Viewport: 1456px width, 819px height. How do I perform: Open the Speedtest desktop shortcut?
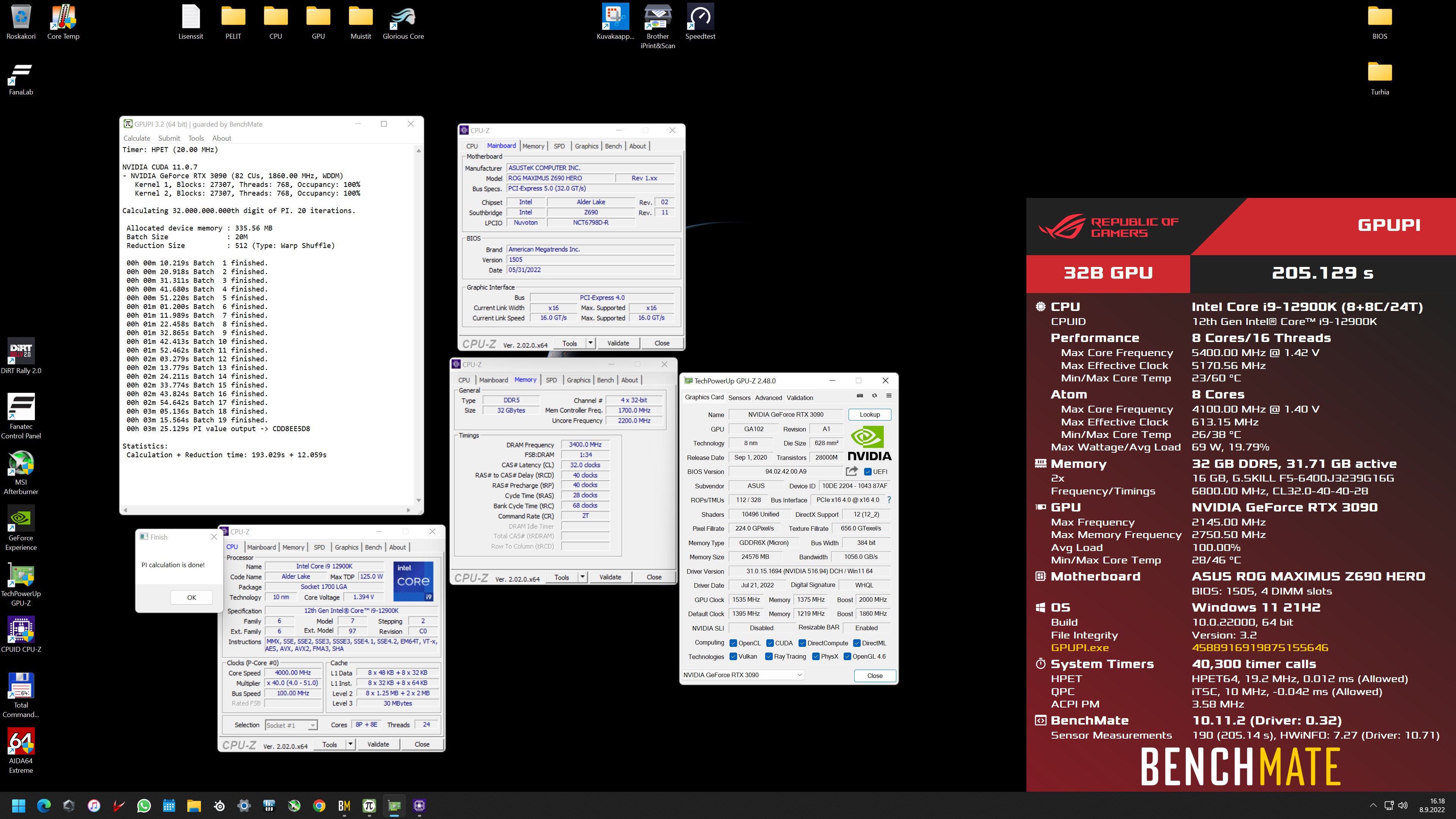click(700, 23)
